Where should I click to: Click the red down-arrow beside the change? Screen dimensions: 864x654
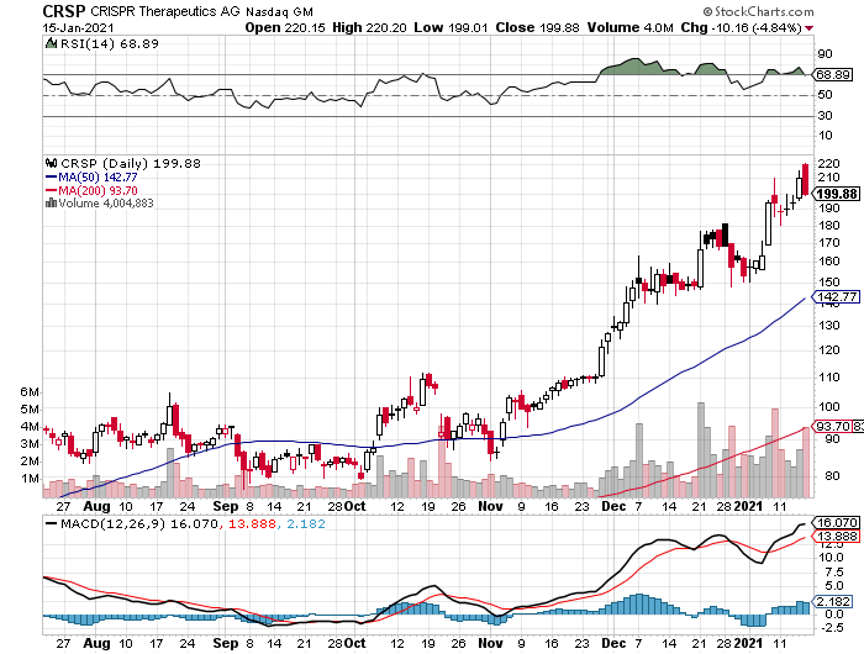[809, 28]
